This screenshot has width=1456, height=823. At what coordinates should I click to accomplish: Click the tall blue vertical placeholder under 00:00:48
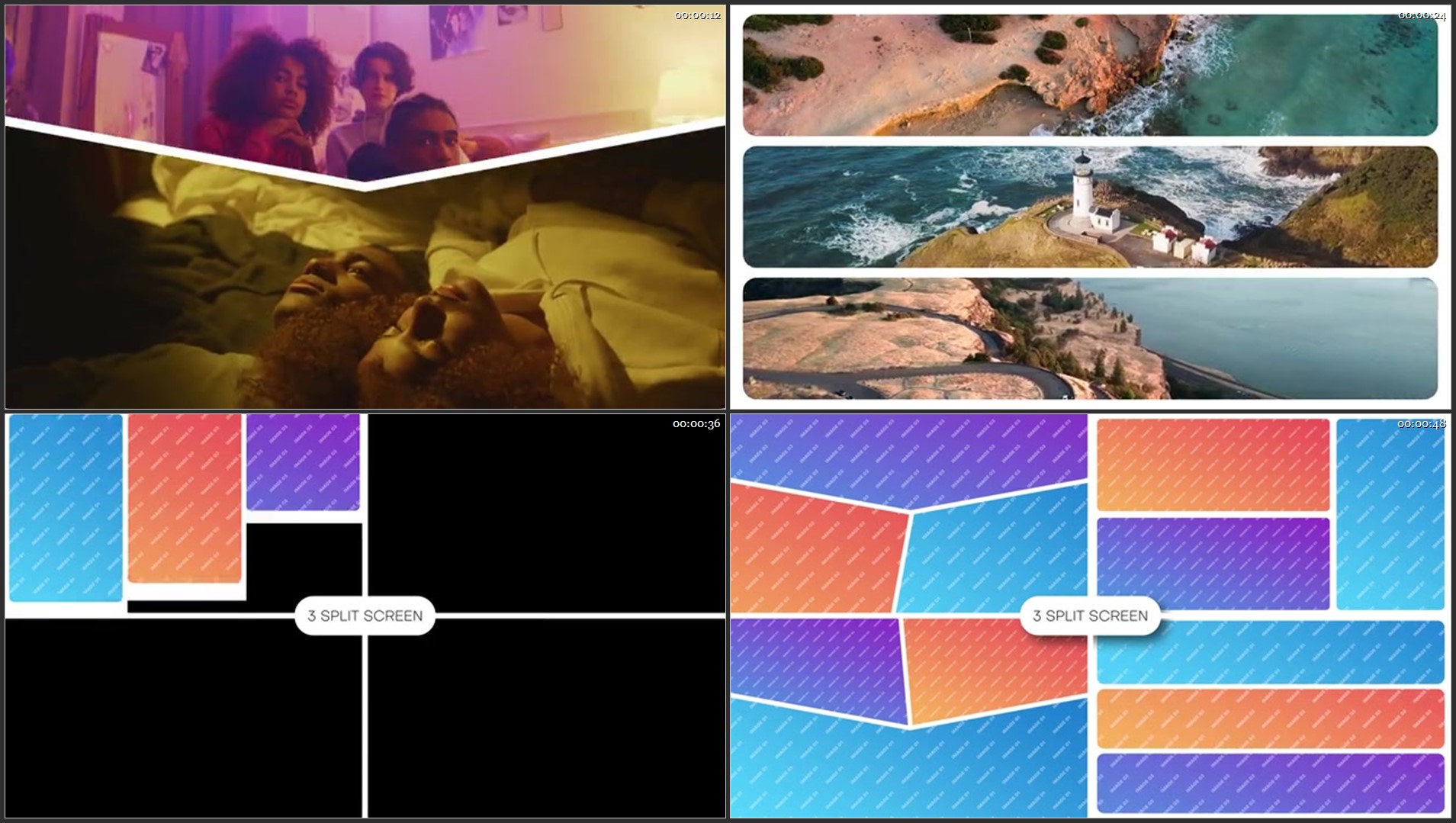tap(1390, 513)
